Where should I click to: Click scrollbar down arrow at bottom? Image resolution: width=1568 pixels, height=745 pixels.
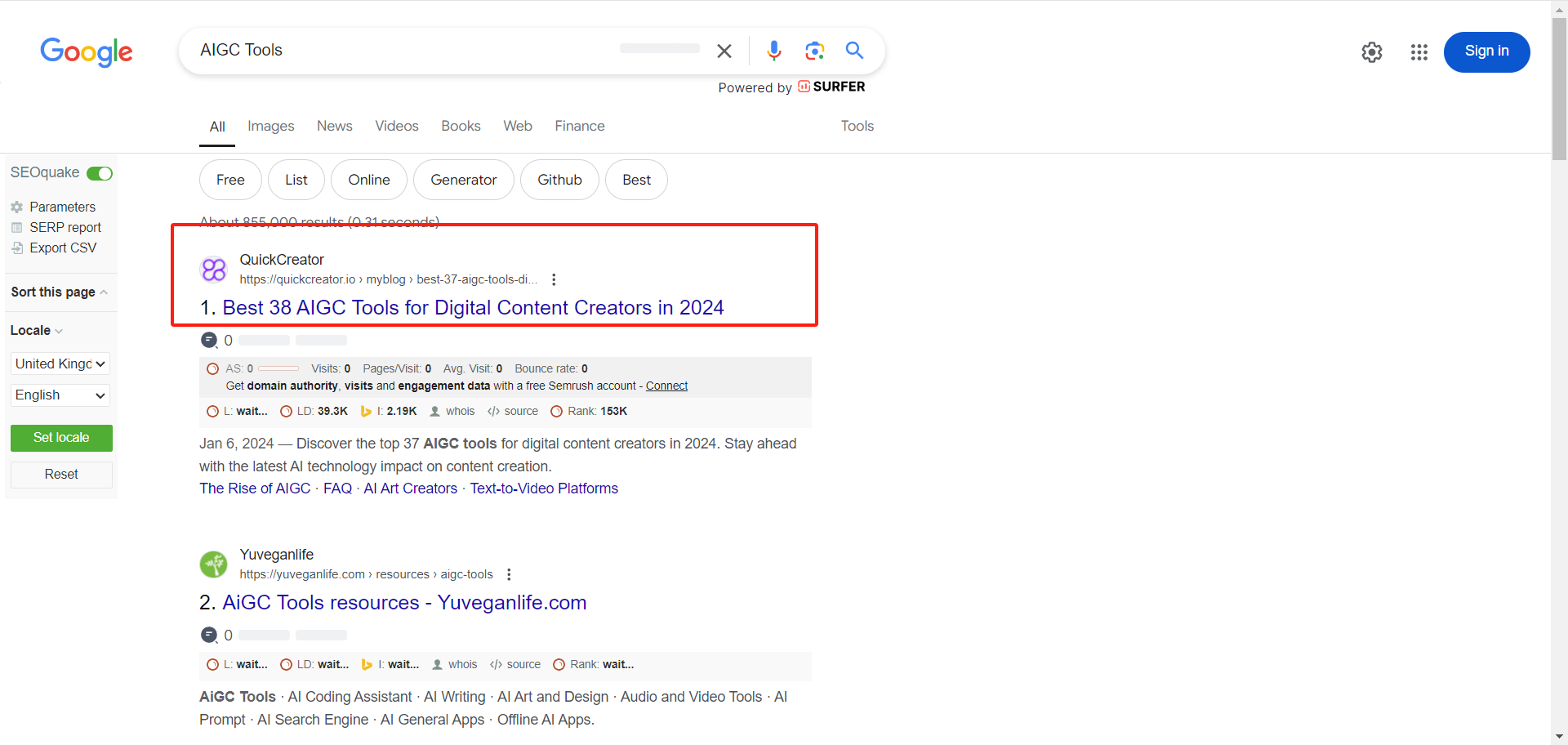1559,737
